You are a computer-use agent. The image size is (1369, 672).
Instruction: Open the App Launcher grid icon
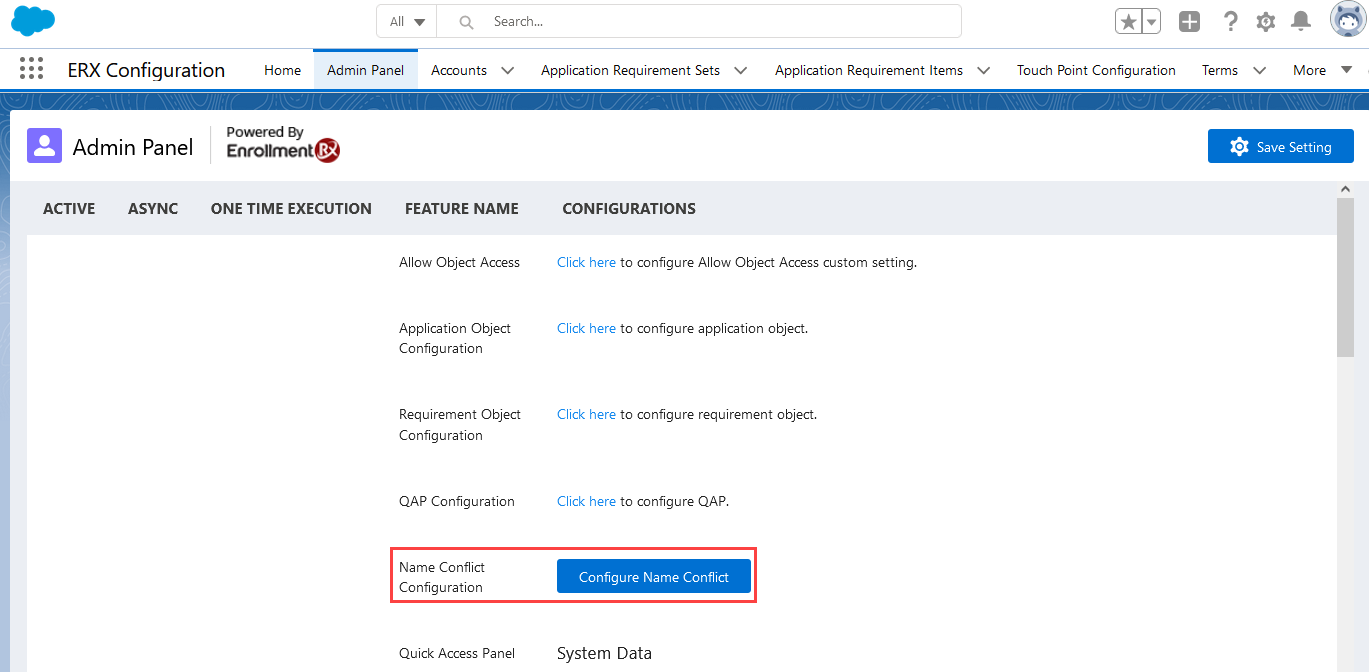32,69
